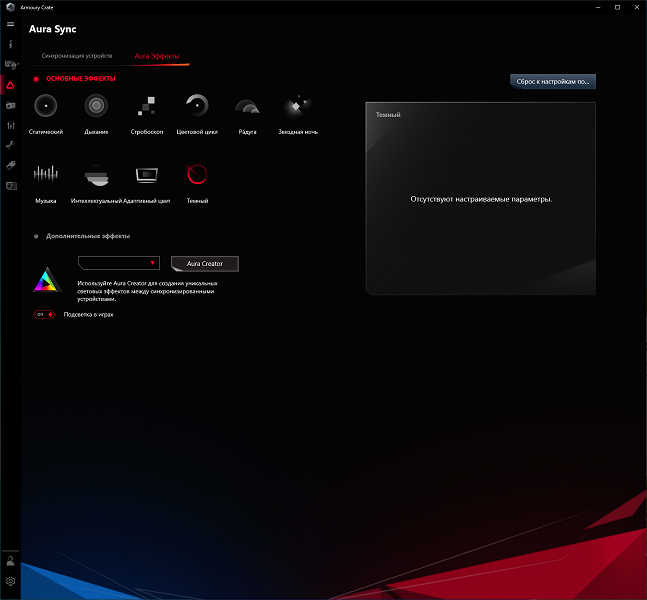The image size is (647, 600).
Task: Open the hamburger menu in sidebar
Action: [10, 24]
